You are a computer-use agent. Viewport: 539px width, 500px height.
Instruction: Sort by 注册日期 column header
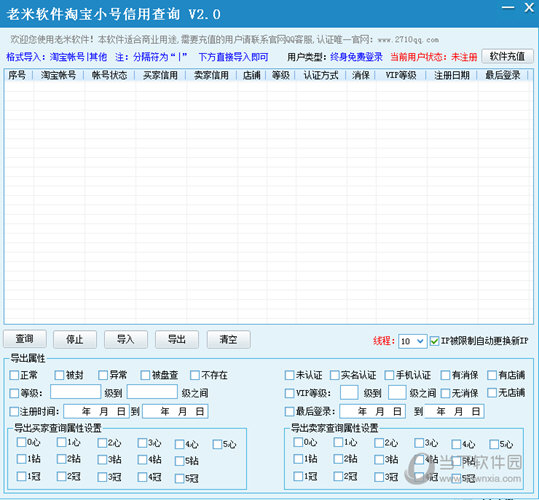[452, 75]
